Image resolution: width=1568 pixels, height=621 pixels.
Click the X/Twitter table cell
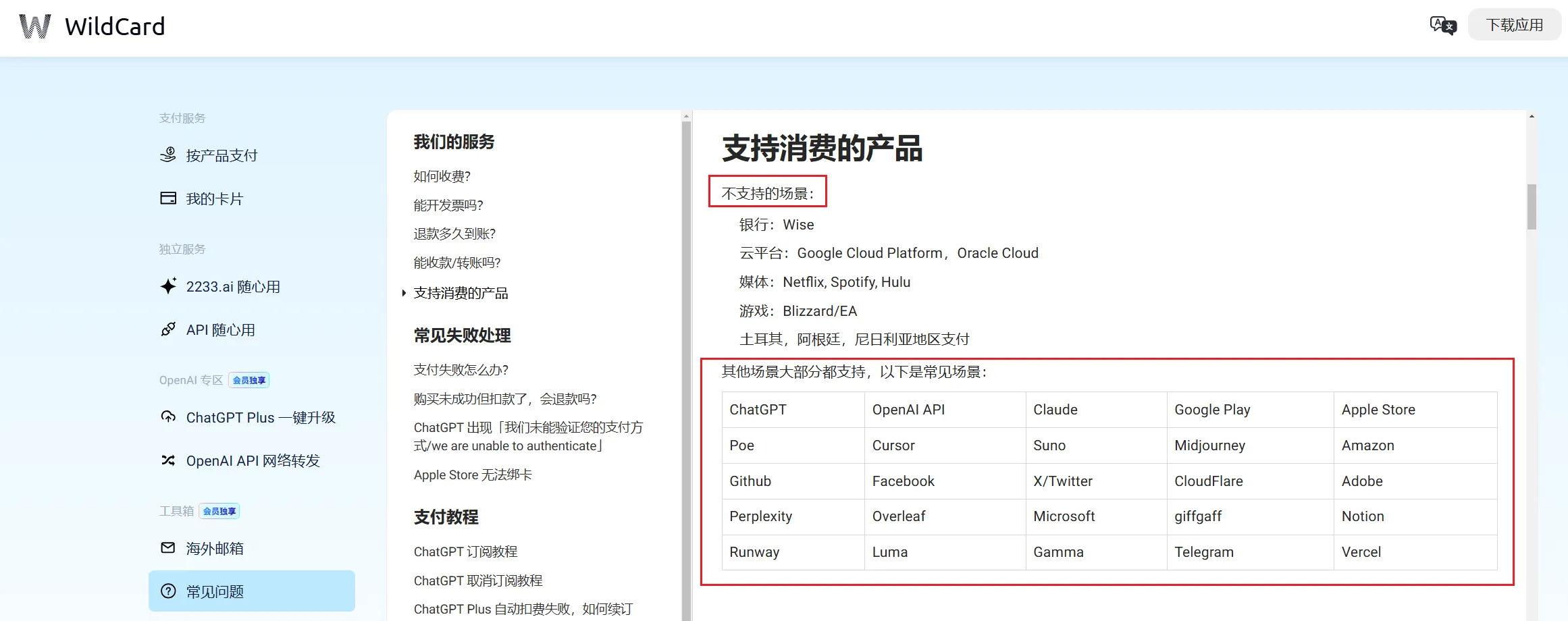click(1097, 481)
